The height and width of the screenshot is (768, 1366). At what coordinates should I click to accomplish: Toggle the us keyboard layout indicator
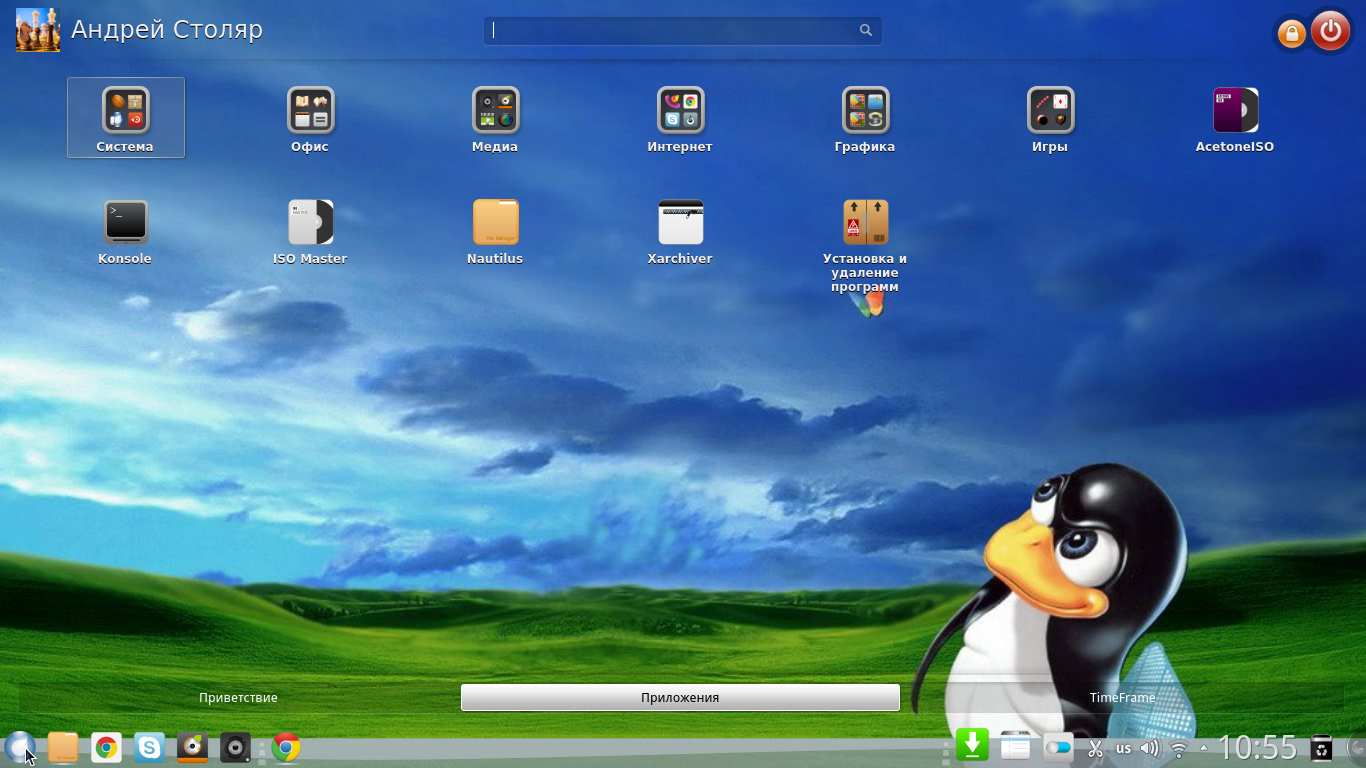tap(1123, 748)
